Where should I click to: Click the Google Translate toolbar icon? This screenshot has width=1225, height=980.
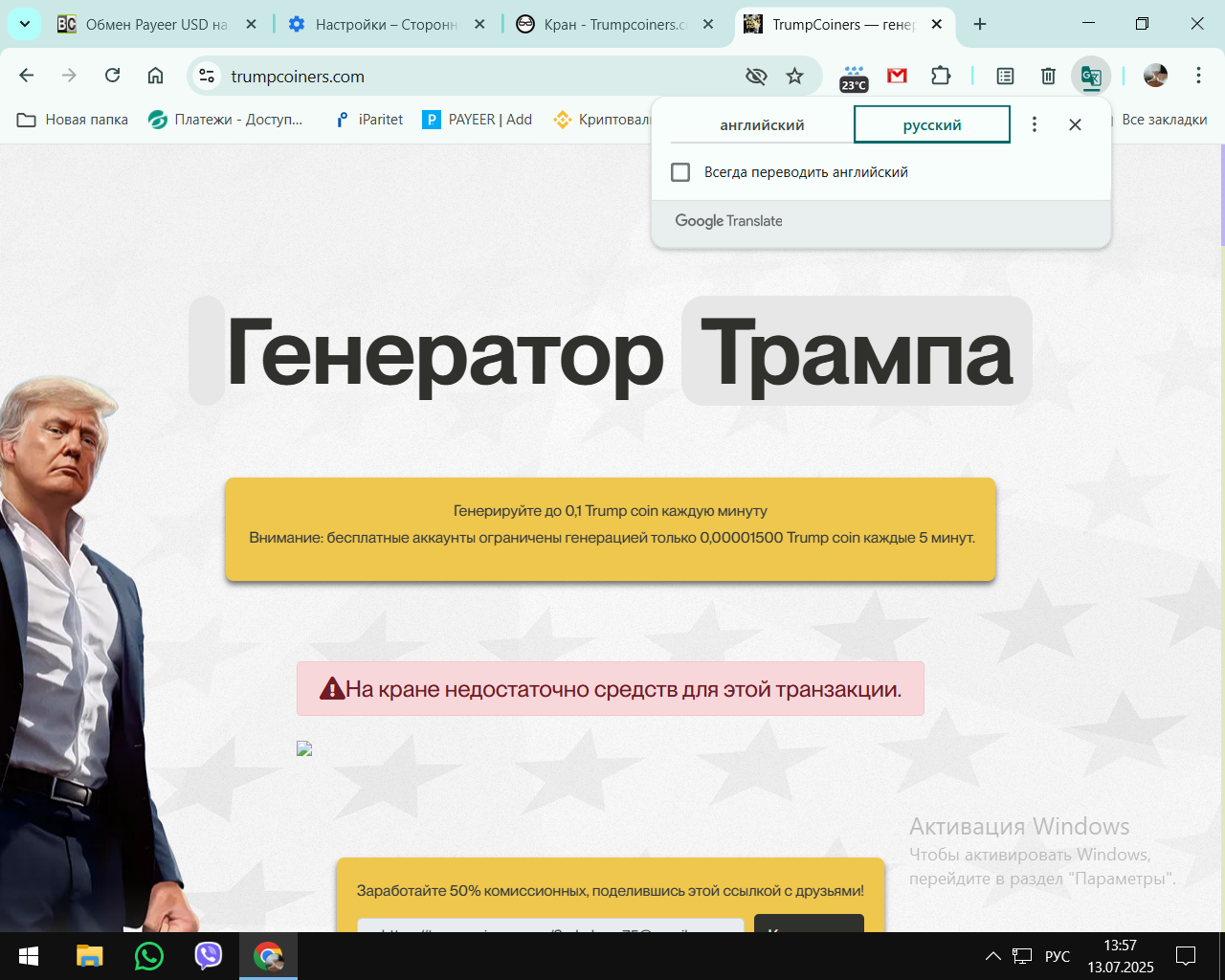(x=1091, y=76)
